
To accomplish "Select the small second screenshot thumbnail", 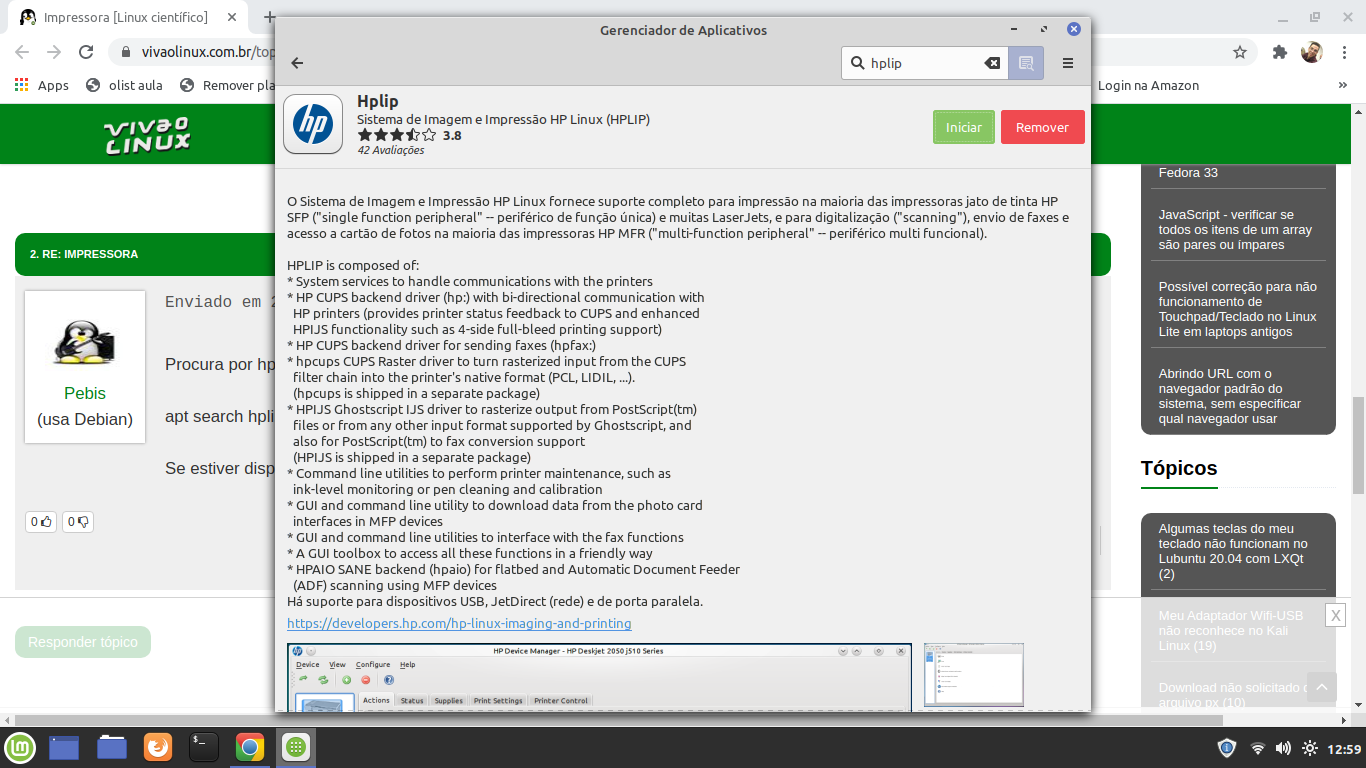I will click(974, 675).
